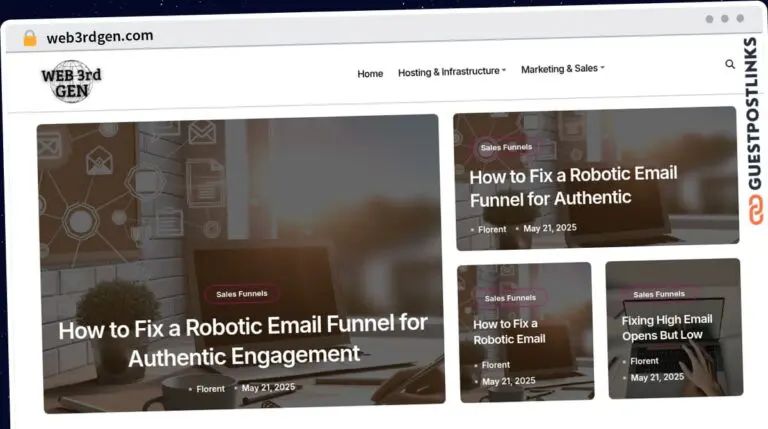Viewport: 768px width, 429px height.
Task: Expand the Hosting & Infrastructure dropdown
Action: click(x=452, y=72)
